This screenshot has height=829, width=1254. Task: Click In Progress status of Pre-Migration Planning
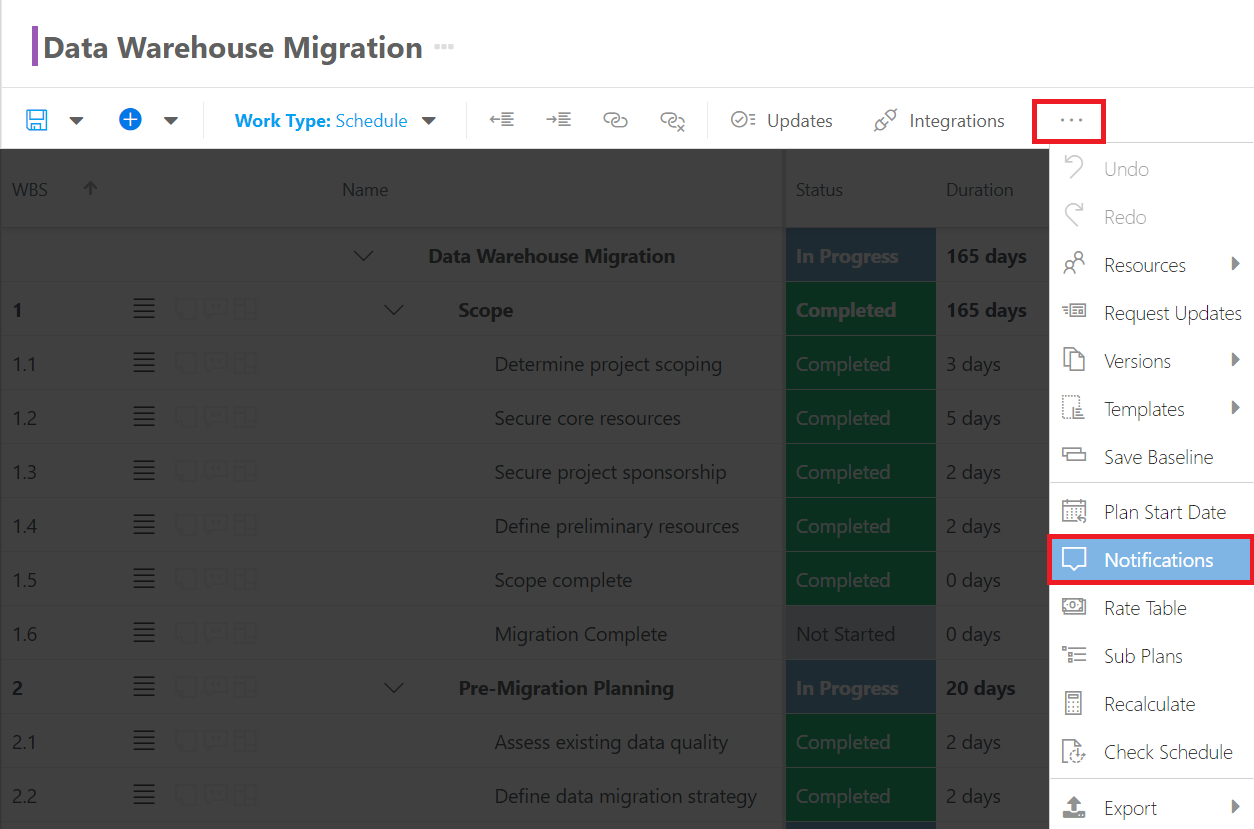[x=861, y=688]
